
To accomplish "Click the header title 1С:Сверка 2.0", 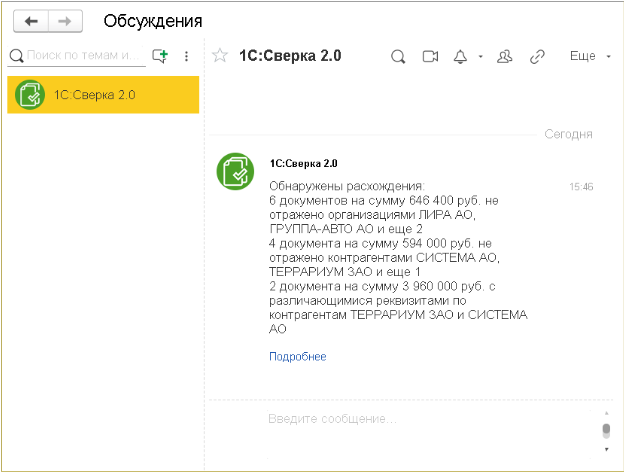I will [x=290, y=56].
